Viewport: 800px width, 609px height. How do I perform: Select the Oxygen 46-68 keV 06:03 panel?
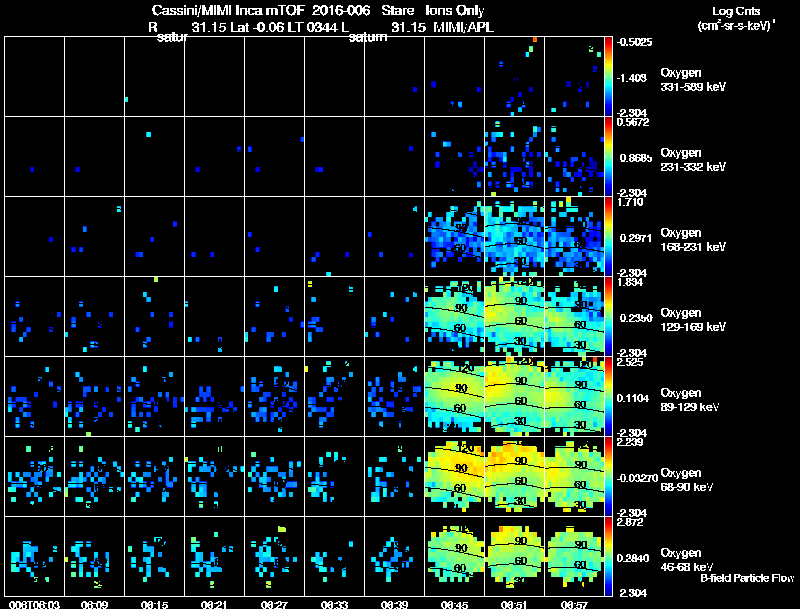point(34,556)
